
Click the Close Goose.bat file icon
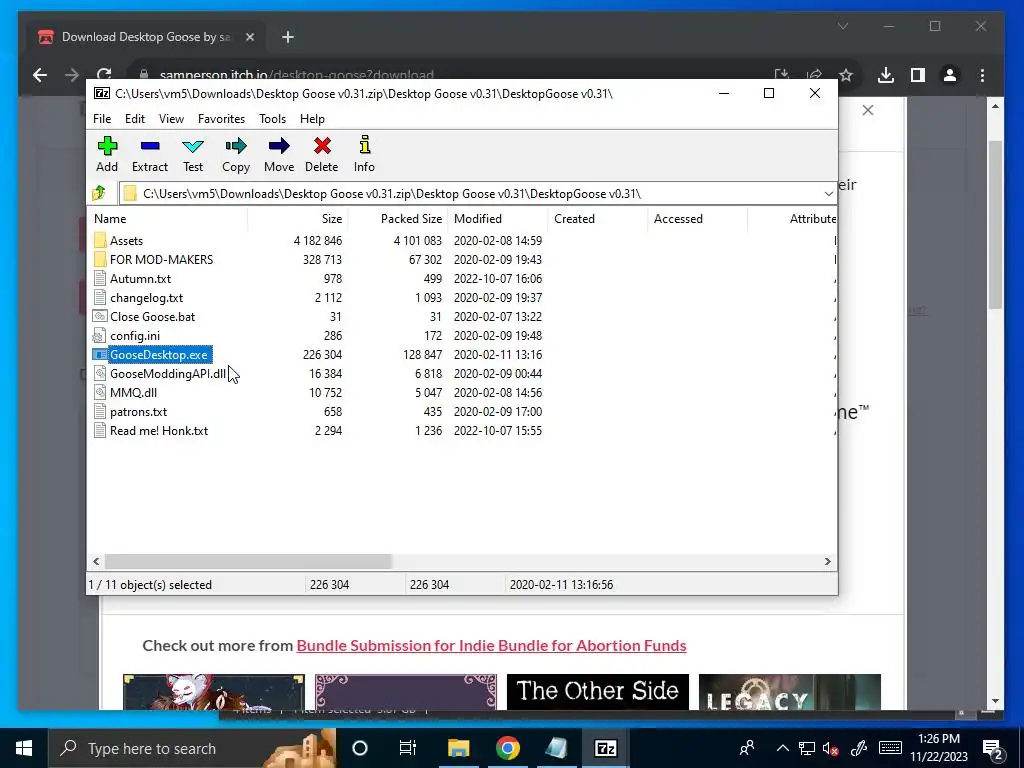pos(100,317)
